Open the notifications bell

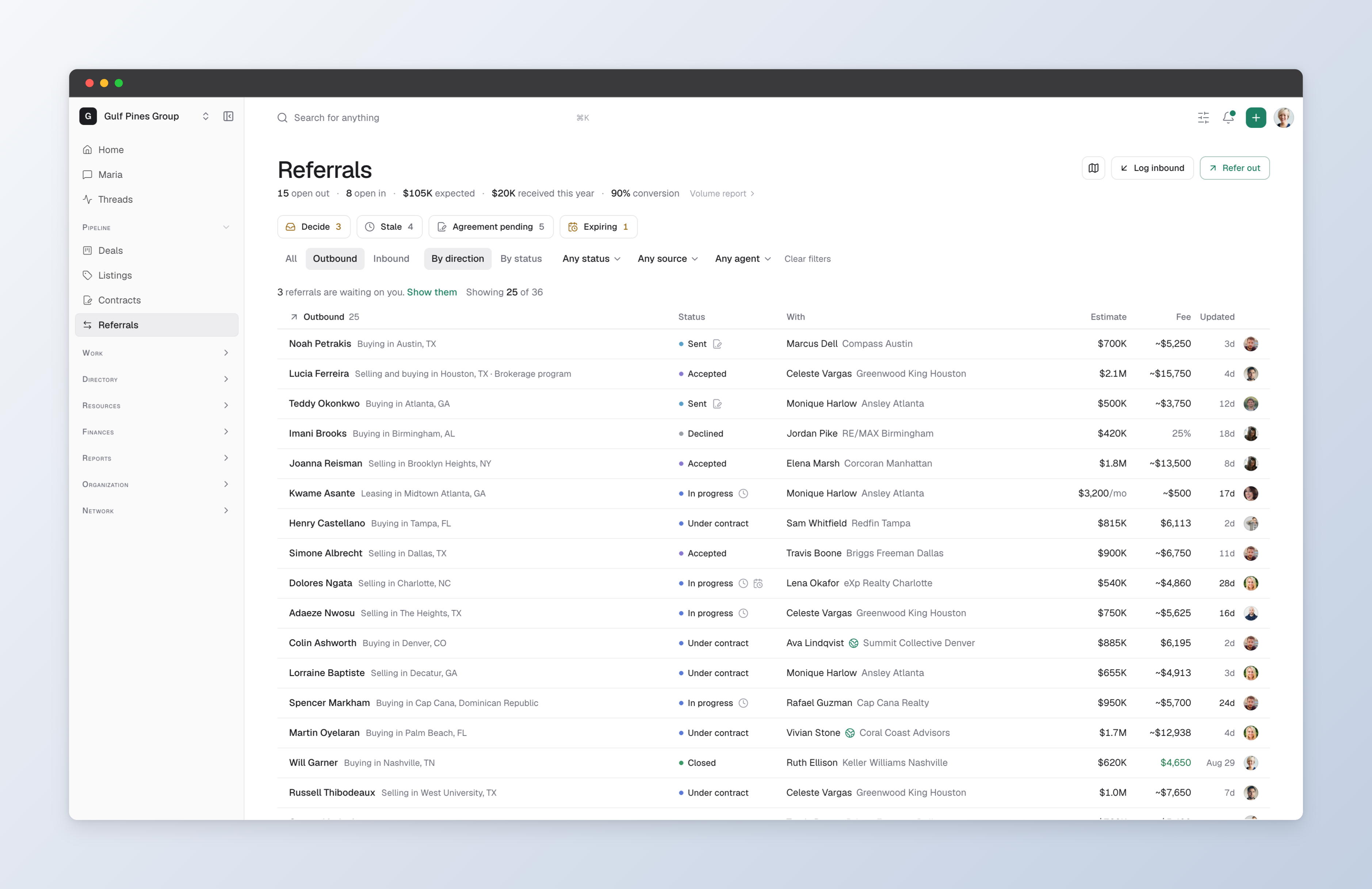(1228, 118)
